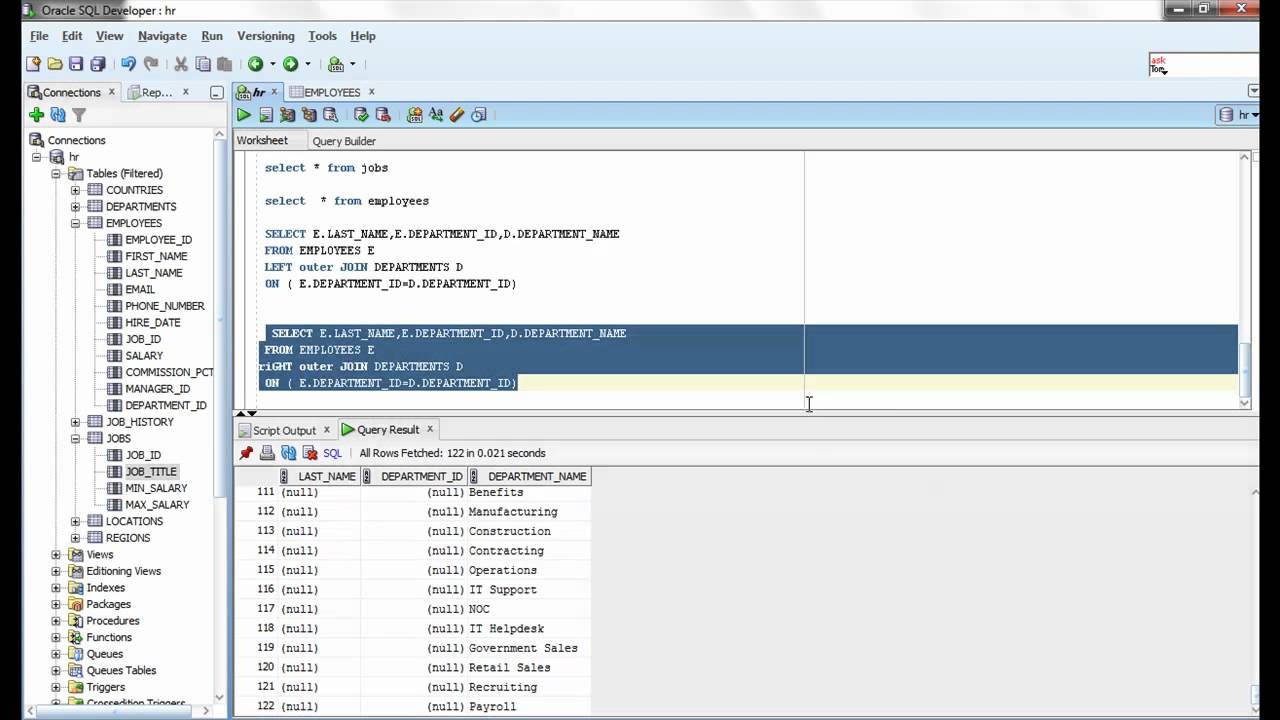Screen dimensions: 1280x720
Task: Open the SQL History icon
Action: (479, 115)
